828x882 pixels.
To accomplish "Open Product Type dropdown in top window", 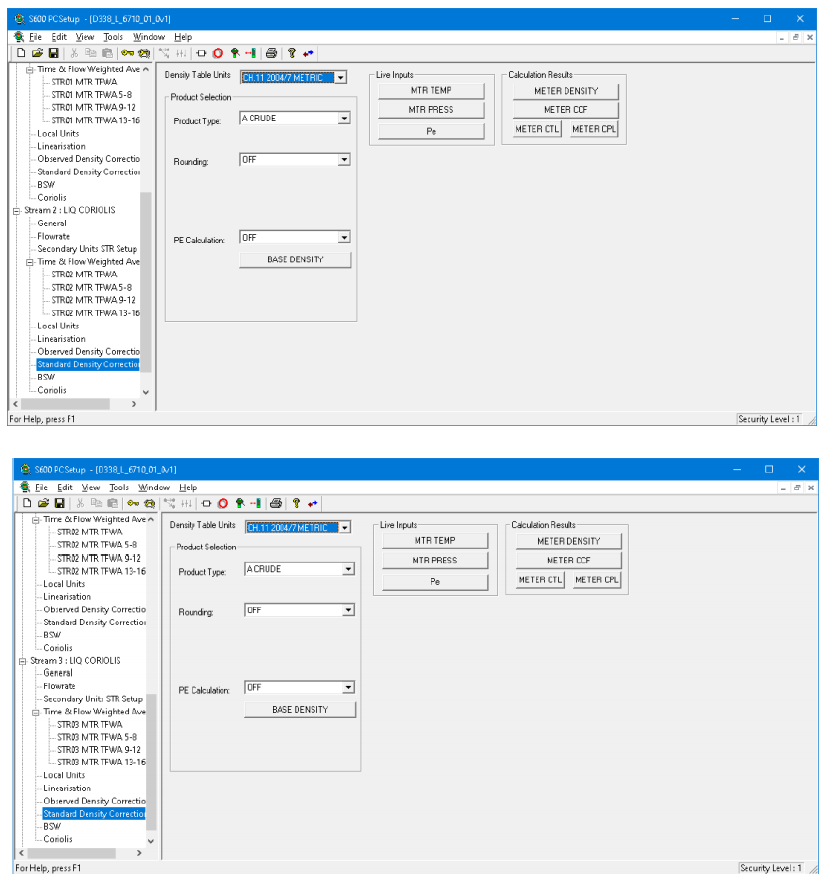I will (x=344, y=118).
